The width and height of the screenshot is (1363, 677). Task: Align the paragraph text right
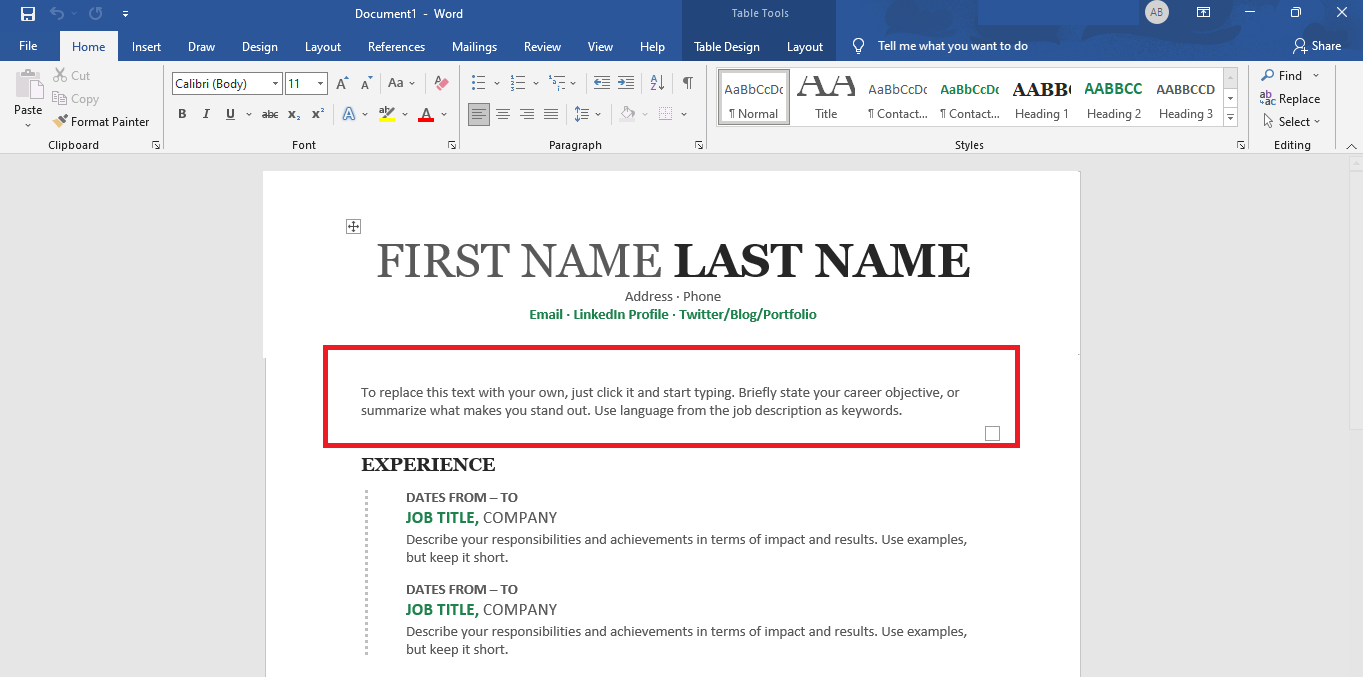tap(527, 114)
